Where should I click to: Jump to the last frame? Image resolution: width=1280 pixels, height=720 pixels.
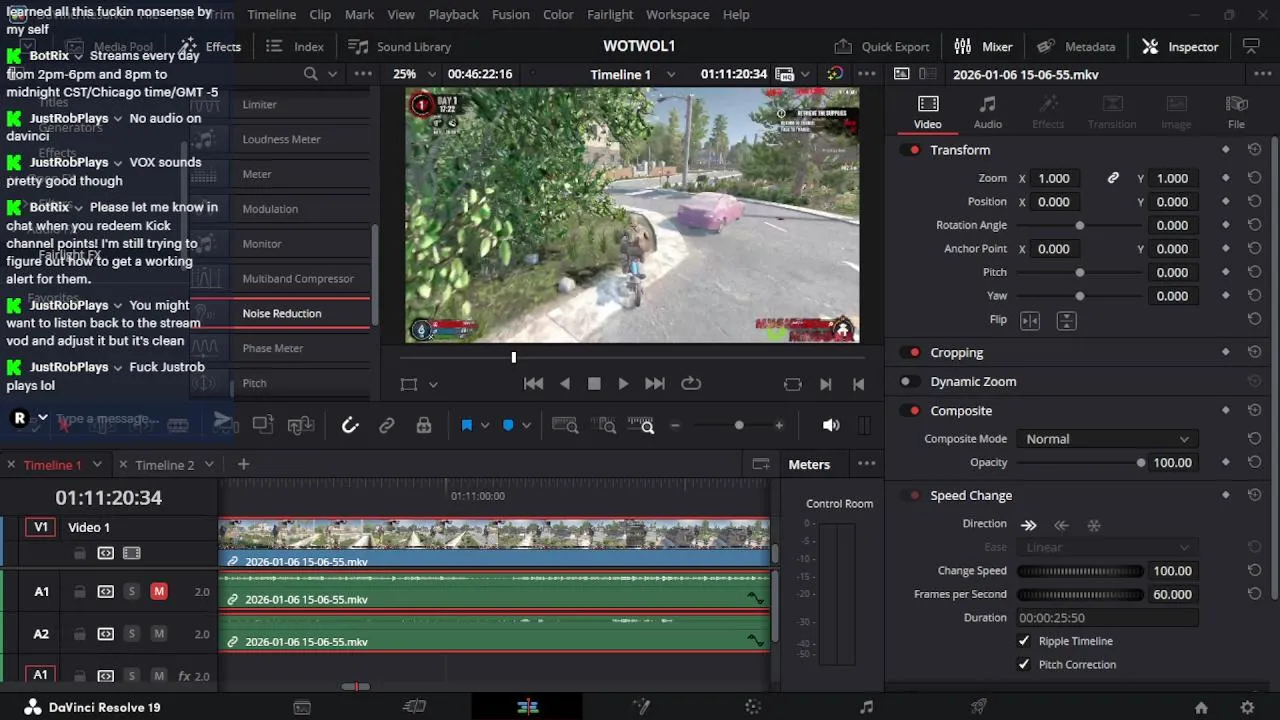[x=655, y=384]
